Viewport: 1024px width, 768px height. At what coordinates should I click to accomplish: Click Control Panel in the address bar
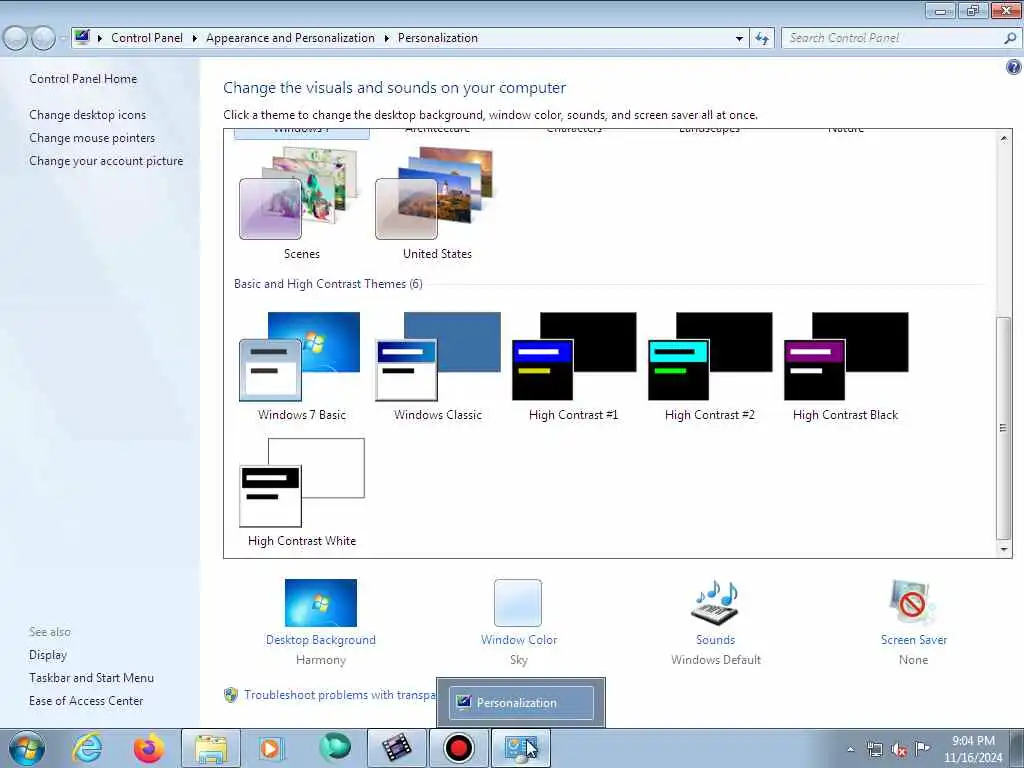147,38
